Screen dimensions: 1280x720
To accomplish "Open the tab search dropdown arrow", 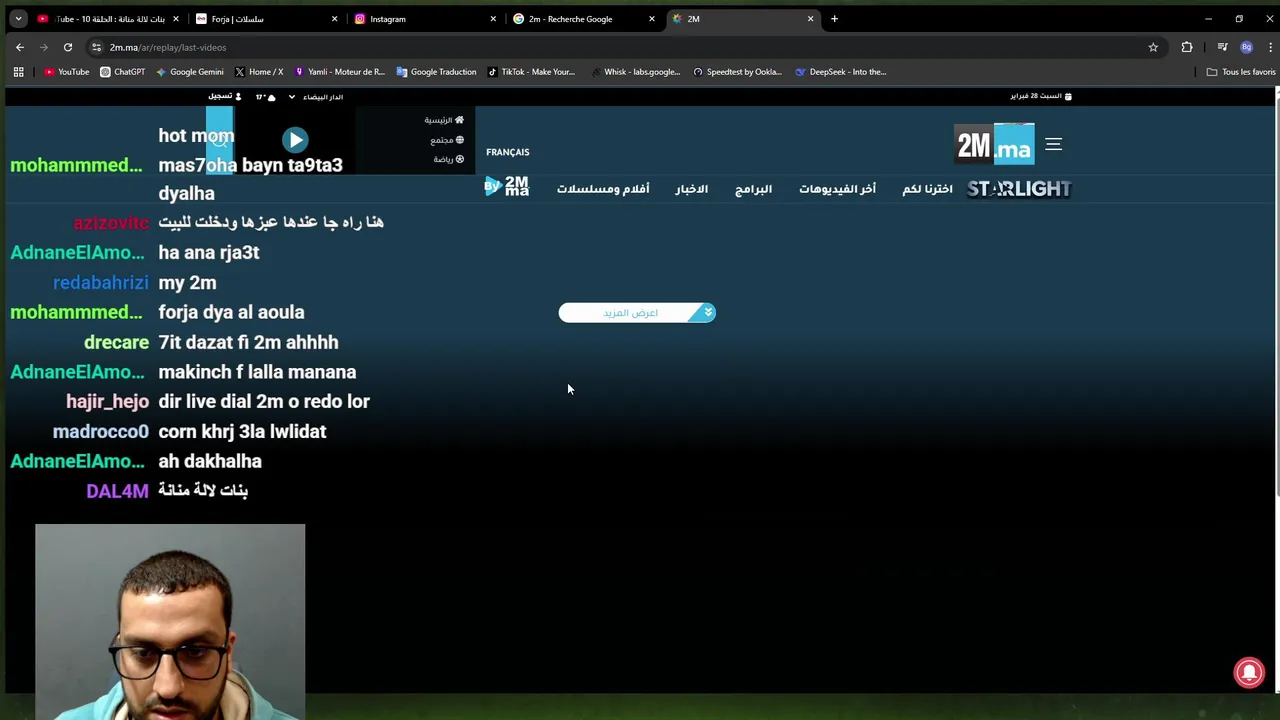I will [x=18, y=19].
